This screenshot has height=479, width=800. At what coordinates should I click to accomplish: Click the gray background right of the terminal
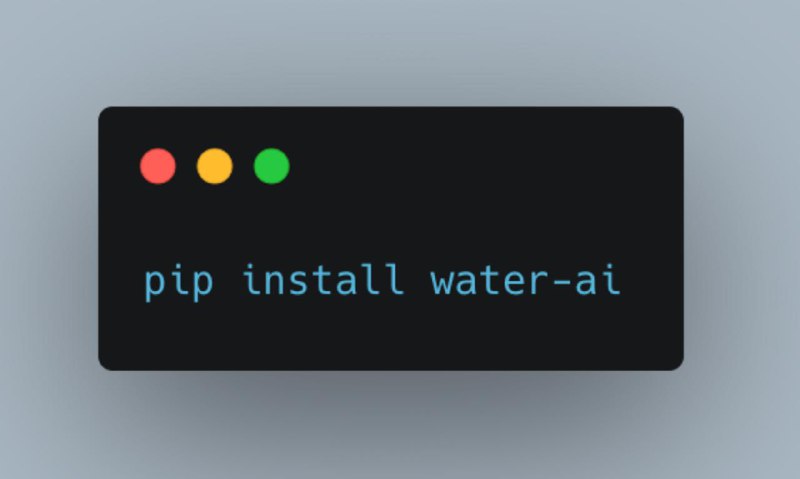[742, 239]
